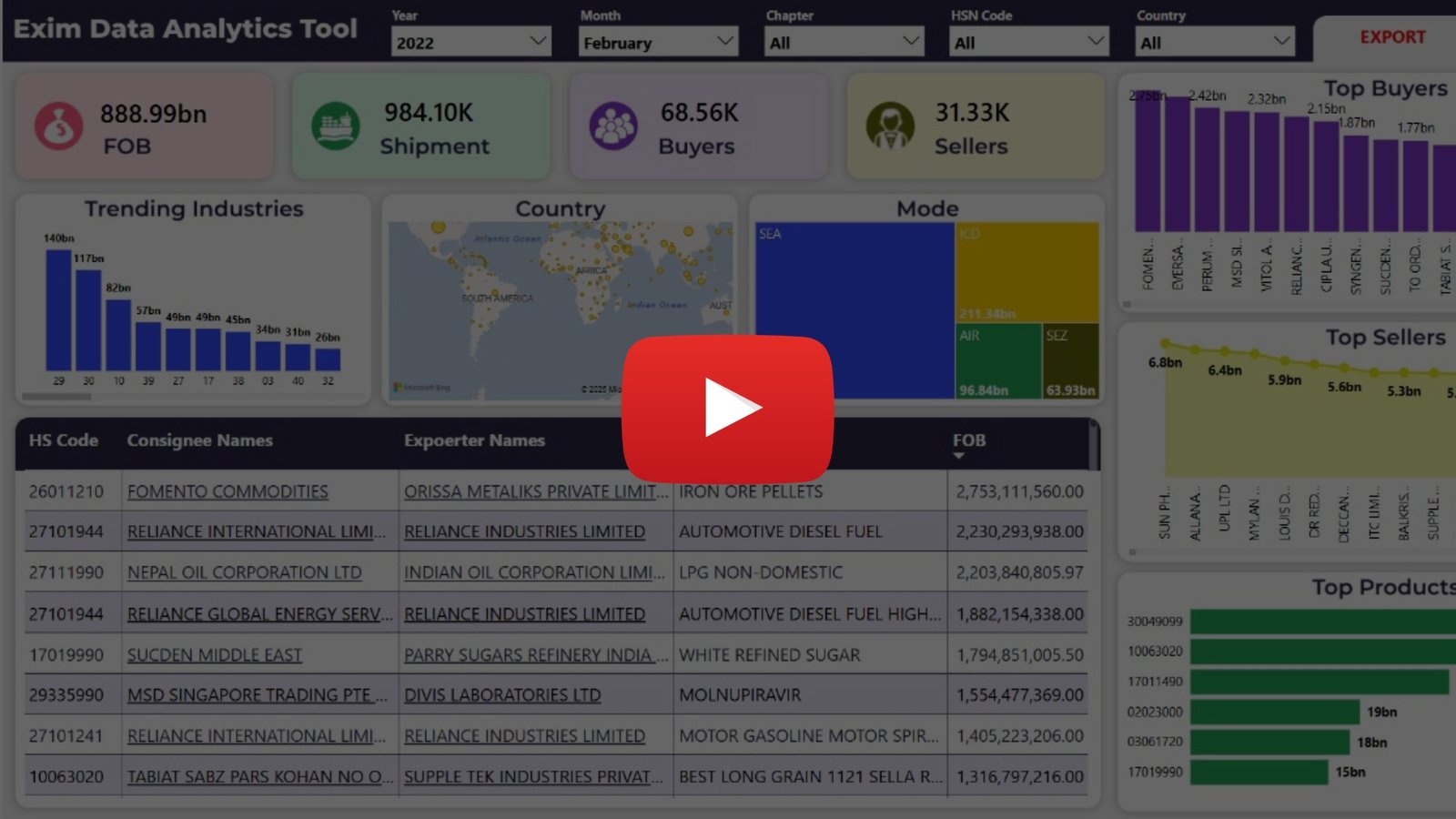
Task: Open SUCDEN MIDDLE EAST link
Action: point(214,655)
